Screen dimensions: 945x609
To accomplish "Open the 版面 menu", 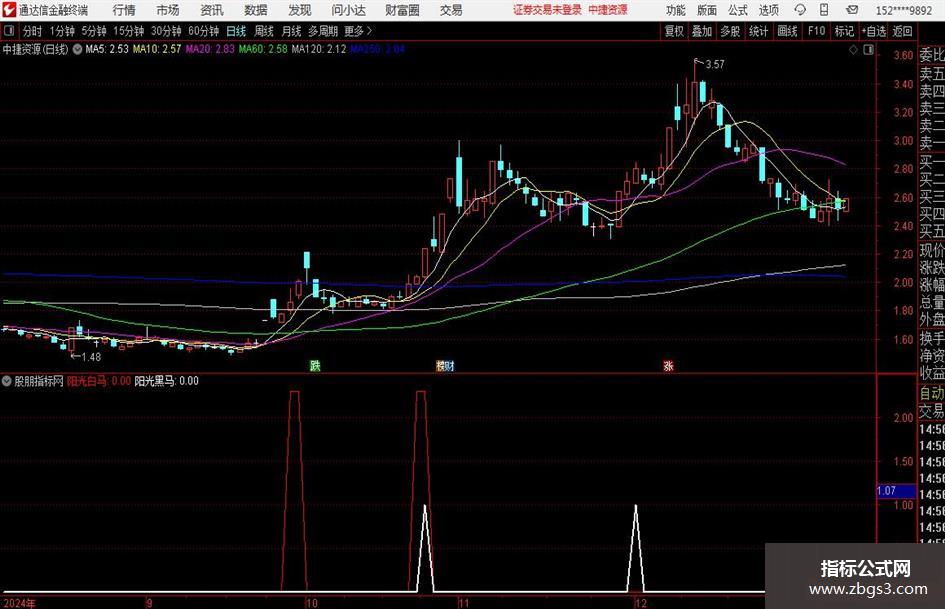I will tap(707, 10).
